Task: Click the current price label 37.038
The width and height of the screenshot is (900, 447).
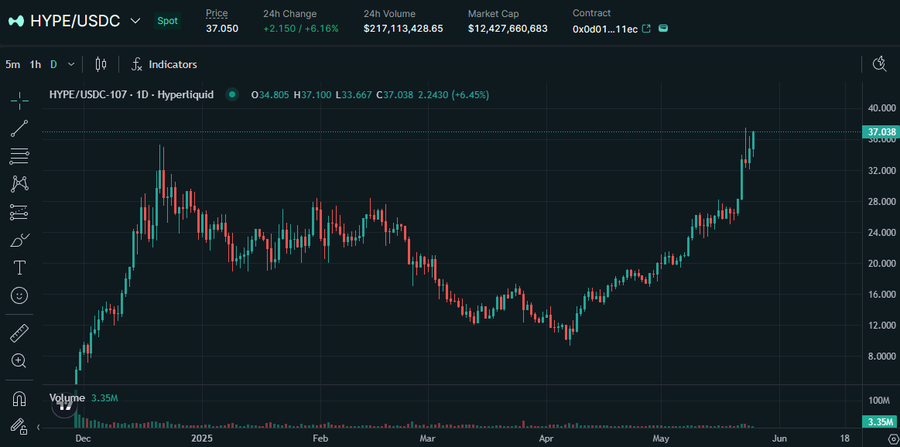Action: 881,132
